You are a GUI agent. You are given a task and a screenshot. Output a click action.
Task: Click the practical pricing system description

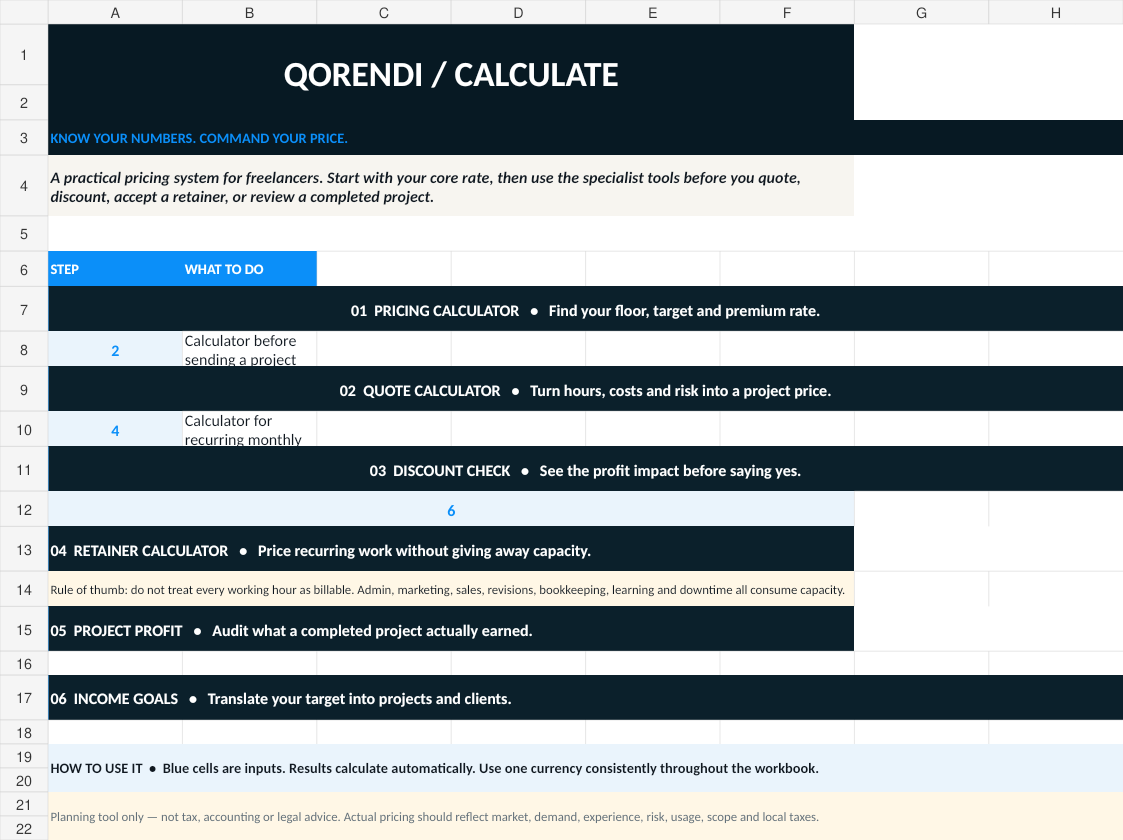point(451,185)
